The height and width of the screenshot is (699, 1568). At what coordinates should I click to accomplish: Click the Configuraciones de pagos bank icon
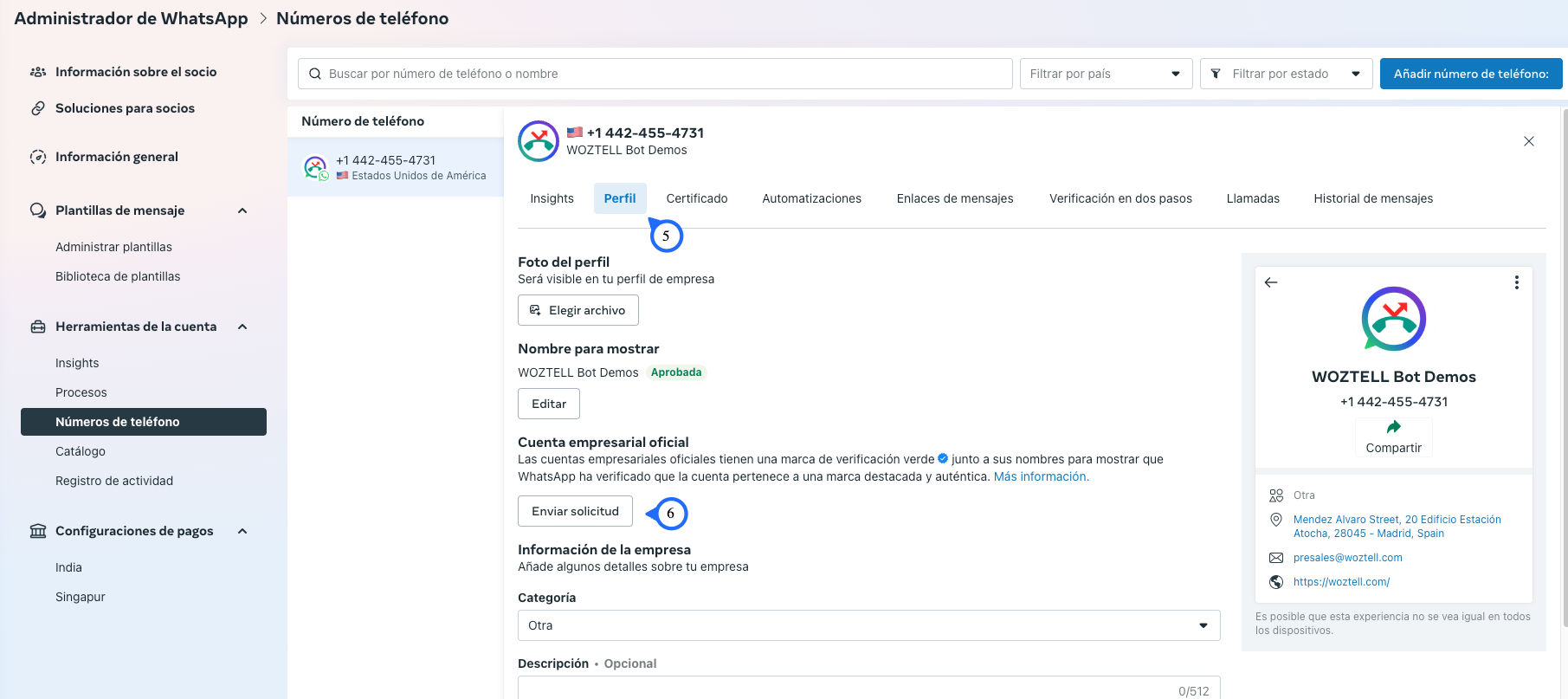coord(38,531)
